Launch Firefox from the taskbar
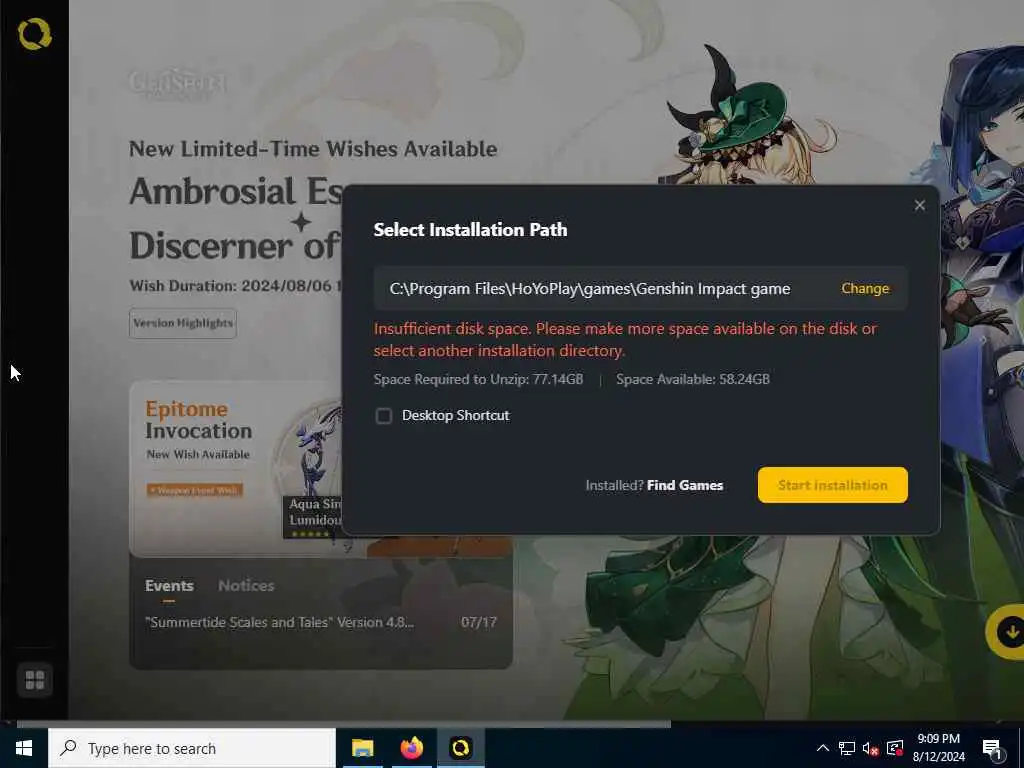 pos(411,748)
